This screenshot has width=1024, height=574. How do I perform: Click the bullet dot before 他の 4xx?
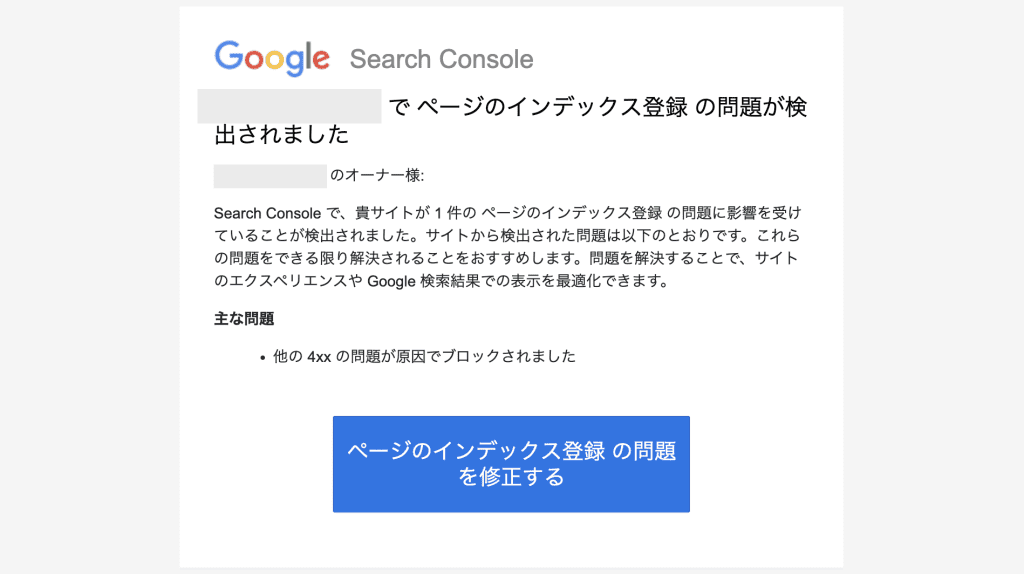[x=263, y=358]
